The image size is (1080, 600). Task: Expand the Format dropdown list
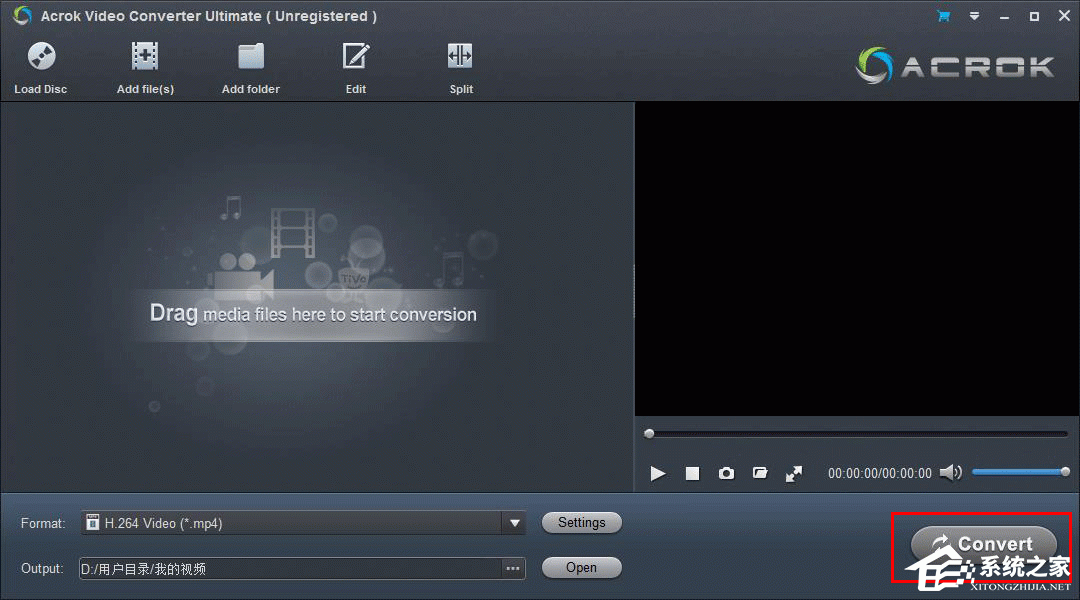[515, 523]
